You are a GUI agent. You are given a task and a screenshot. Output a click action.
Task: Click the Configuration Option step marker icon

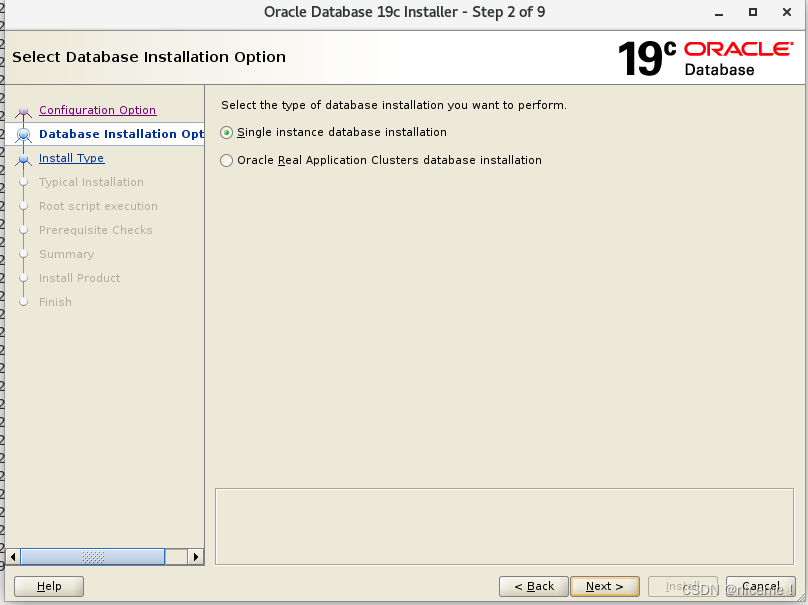click(x=23, y=110)
